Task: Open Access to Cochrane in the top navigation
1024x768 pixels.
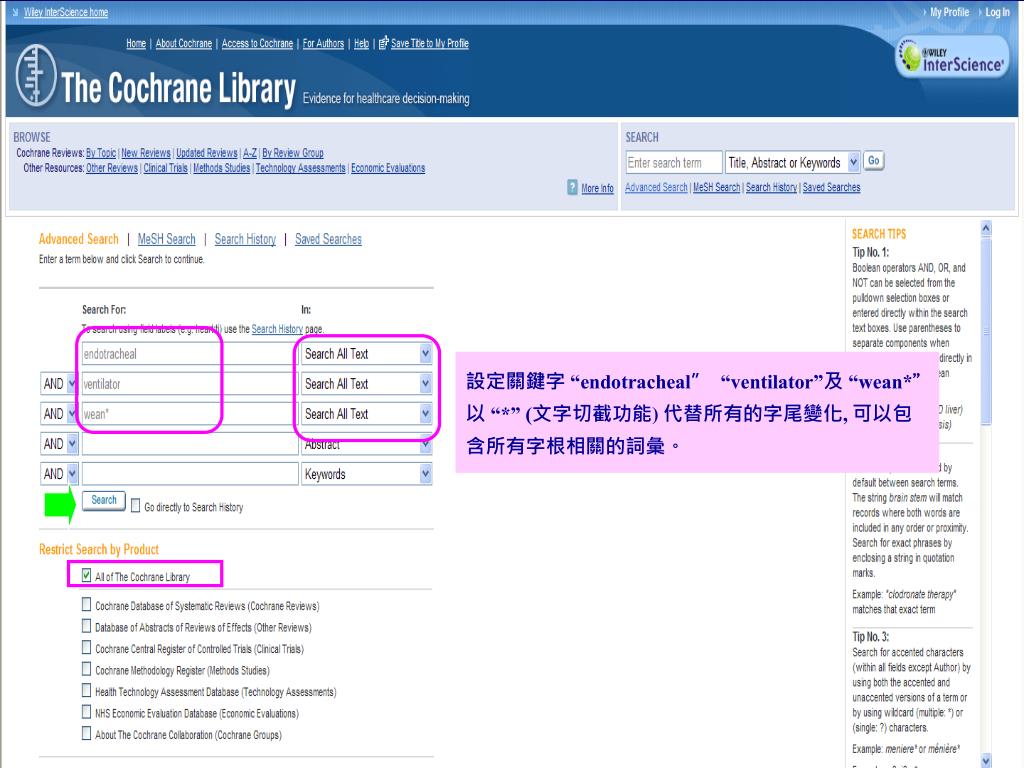Action: [x=257, y=43]
